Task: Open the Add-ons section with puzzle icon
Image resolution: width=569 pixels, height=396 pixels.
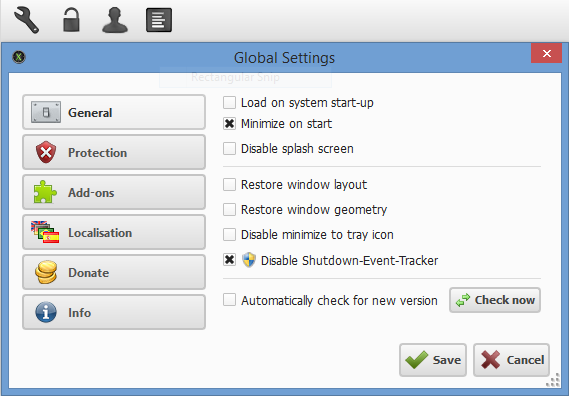Action: (114, 192)
